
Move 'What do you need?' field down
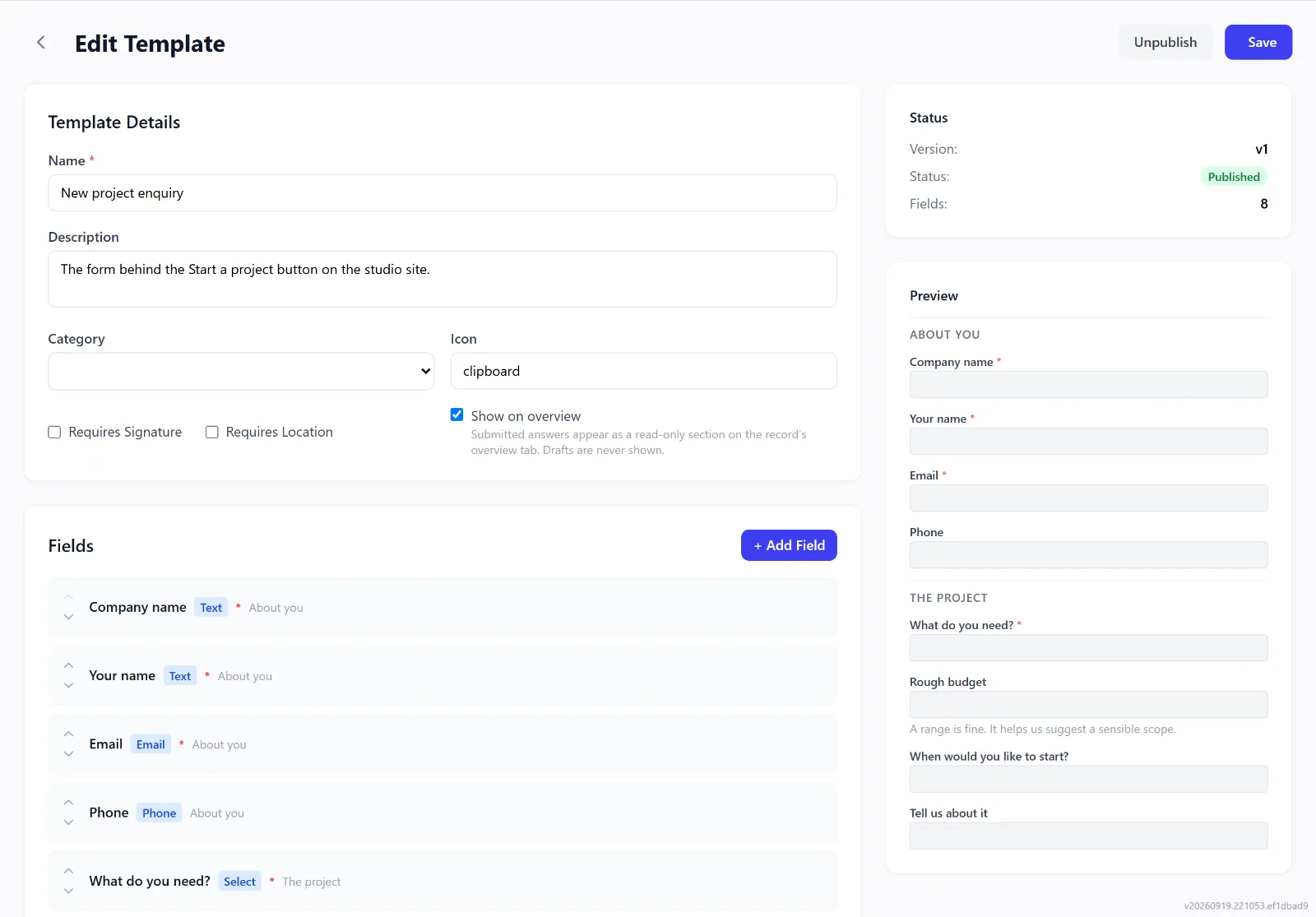[x=69, y=891]
